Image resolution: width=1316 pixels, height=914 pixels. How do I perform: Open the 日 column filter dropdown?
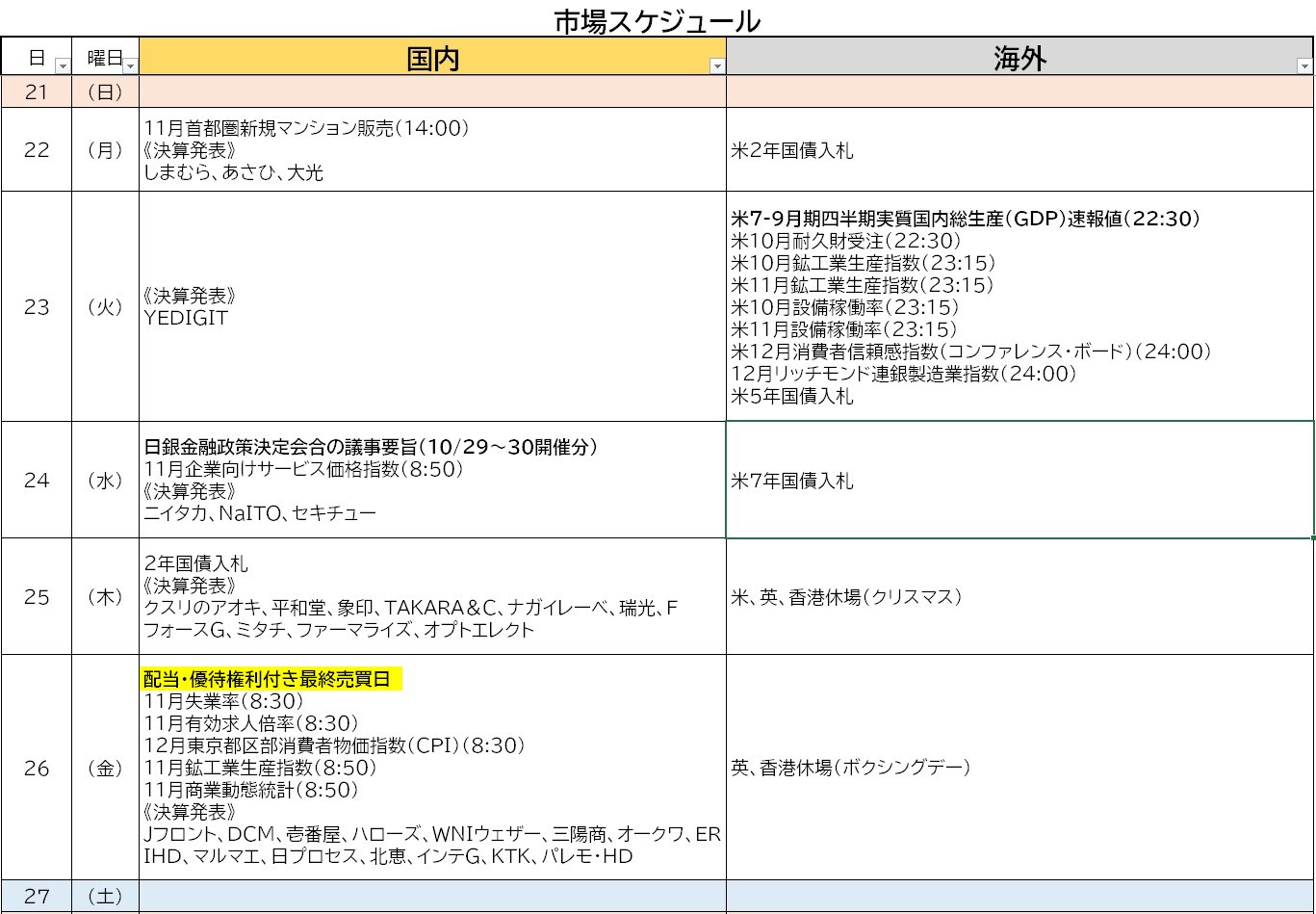63,66
